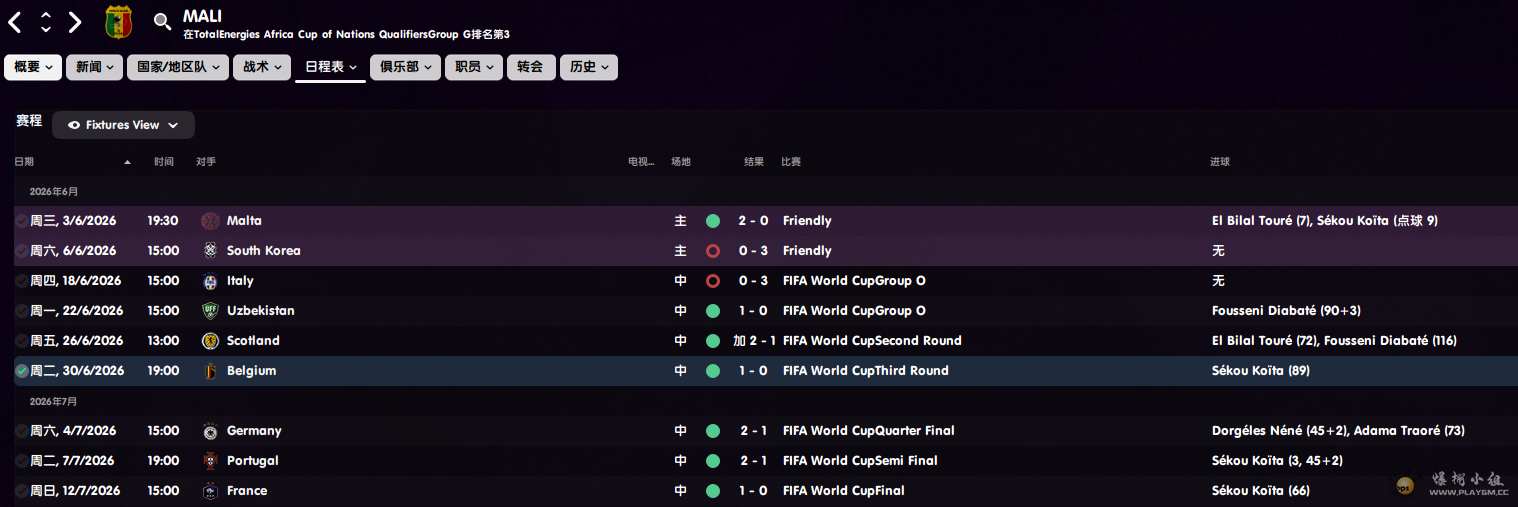Open the France opponent link
Image resolution: width=1518 pixels, height=507 pixels.
[246, 491]
